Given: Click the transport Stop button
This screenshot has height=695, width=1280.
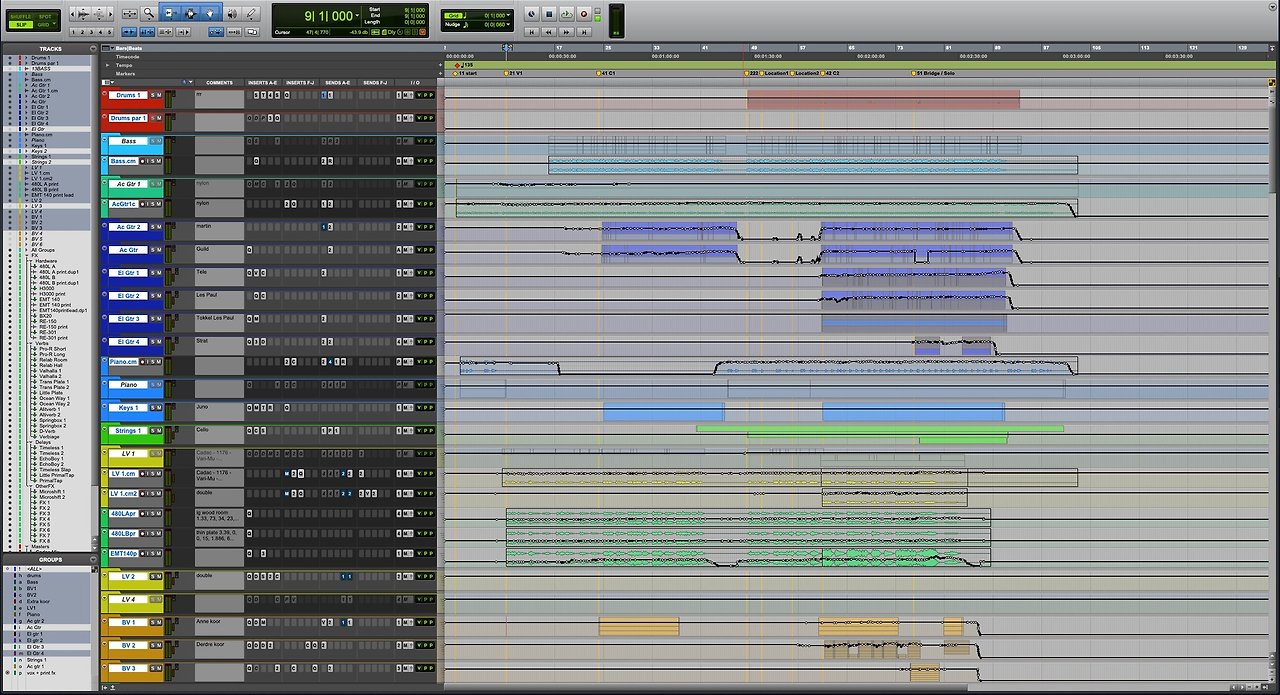Looking at the screenshot, I should (549, 14).
